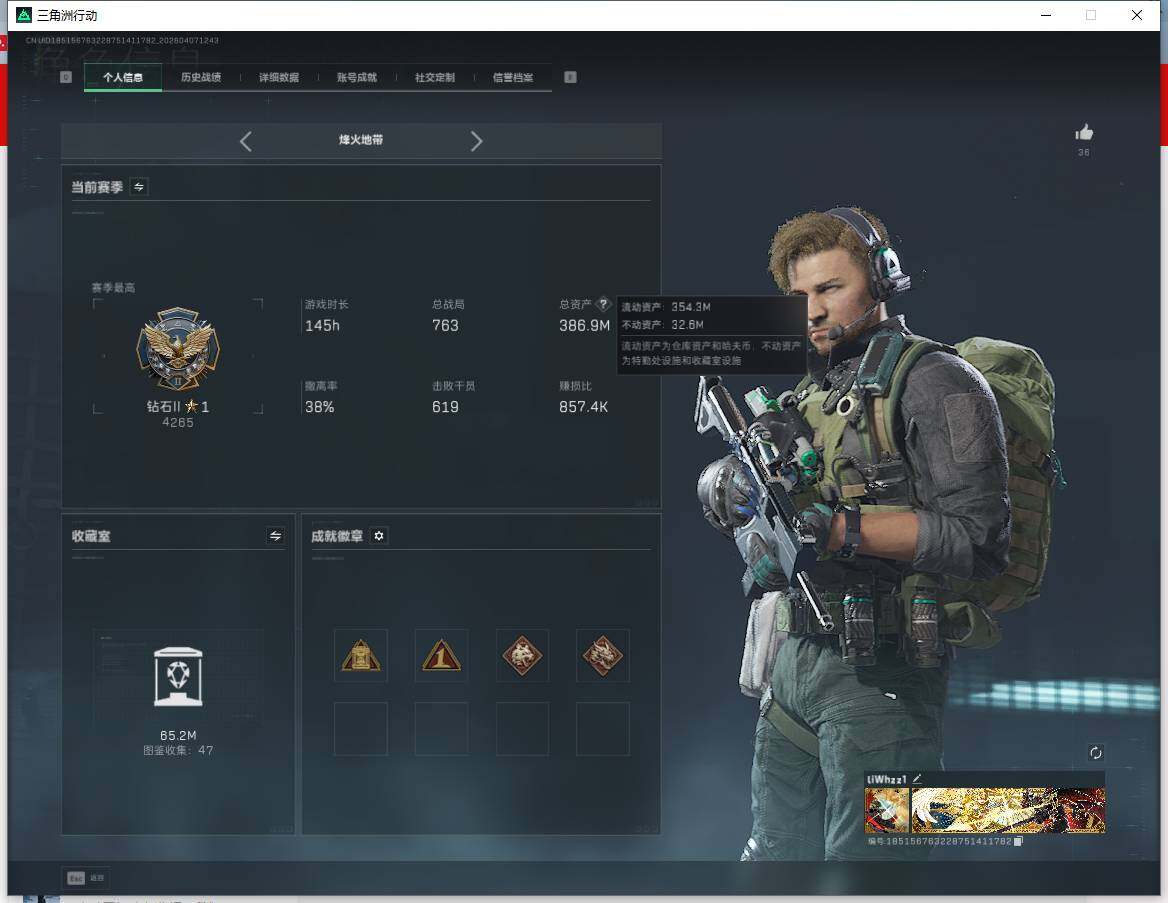Click the 总资产 question mark help icon
The image size is (1168, 903).
point(603,303)
